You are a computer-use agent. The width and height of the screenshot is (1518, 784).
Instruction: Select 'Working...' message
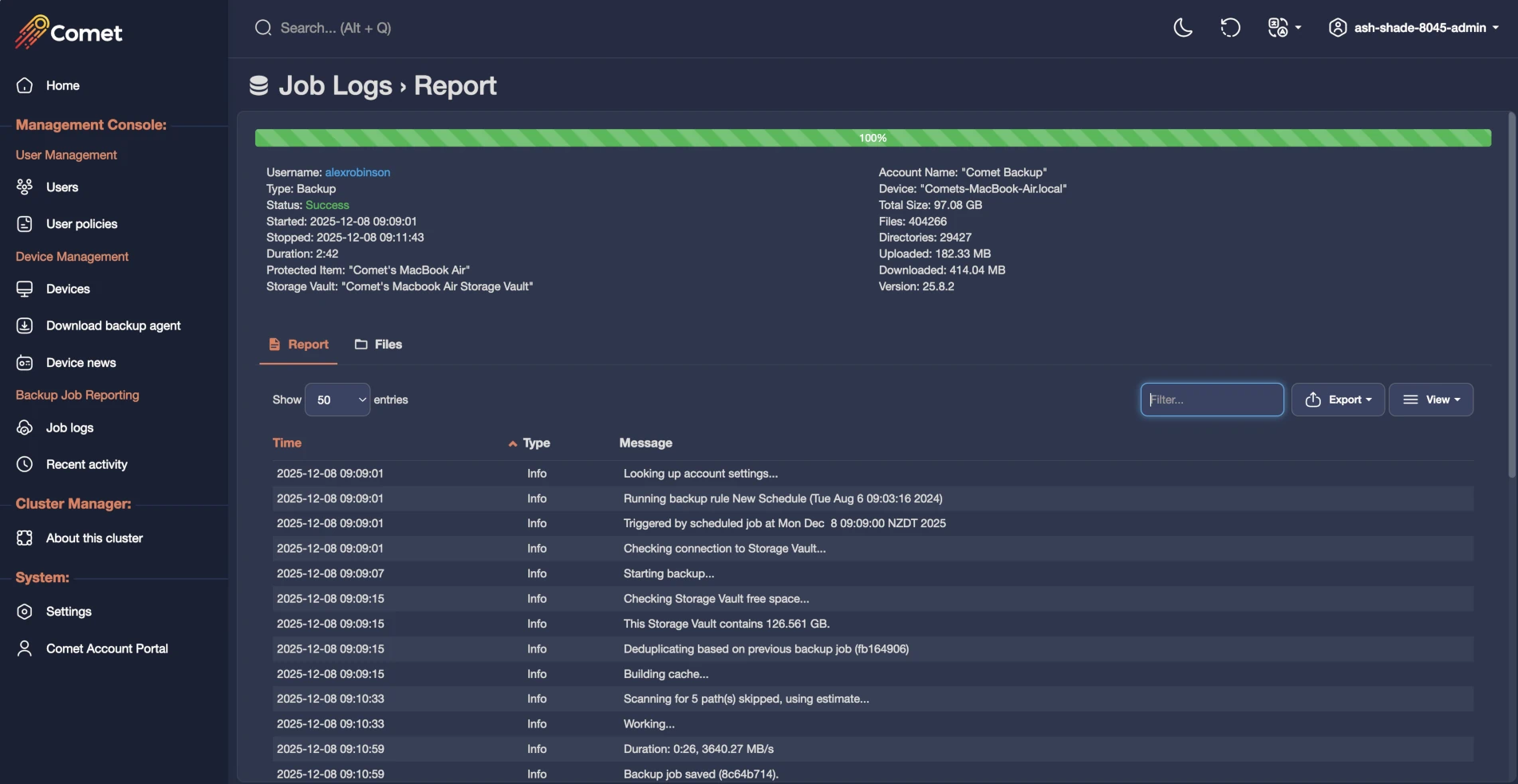tap(649, 724)
